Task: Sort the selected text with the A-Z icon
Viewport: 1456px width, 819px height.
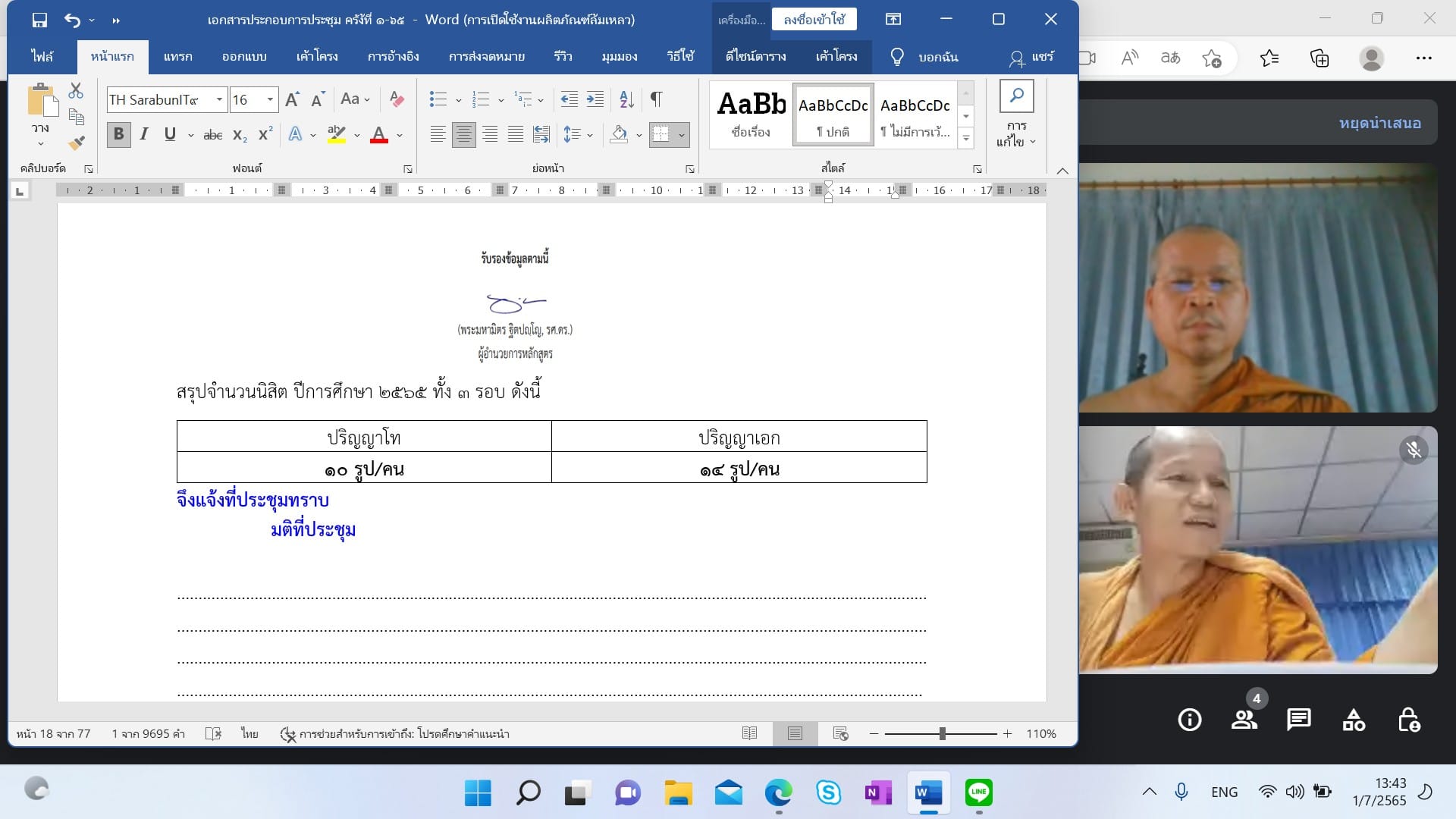Action: coord(626,99)
